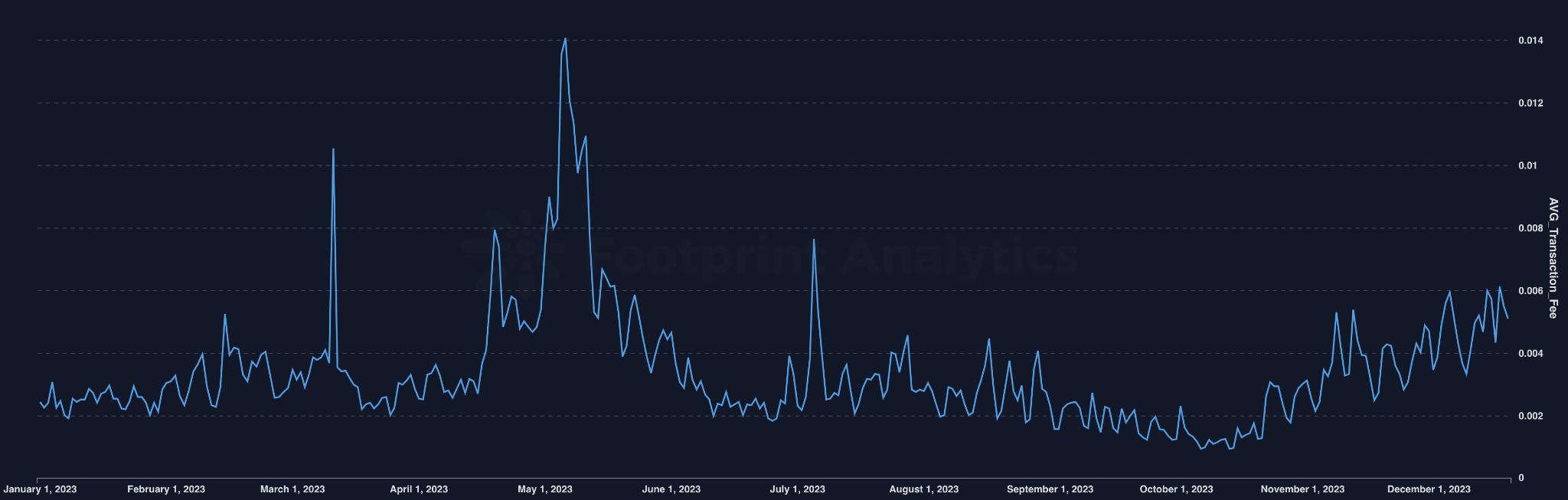Click the March 1, 2023 date label
Image resolution: width=1568 pixels, height=500 pixels.
click(292, 489)
